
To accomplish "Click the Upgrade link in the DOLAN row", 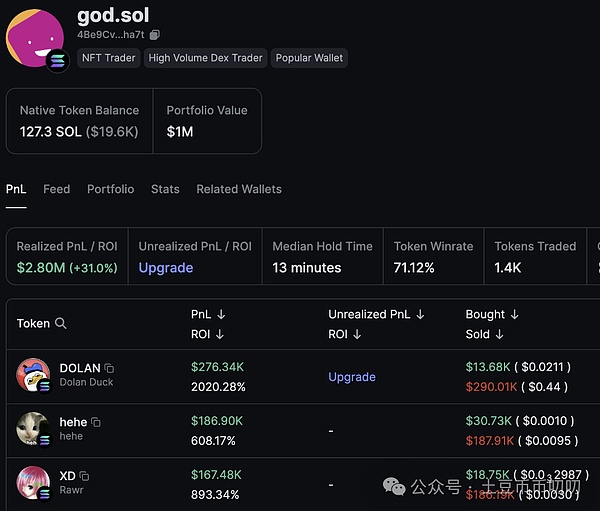I will pos(352,377).
